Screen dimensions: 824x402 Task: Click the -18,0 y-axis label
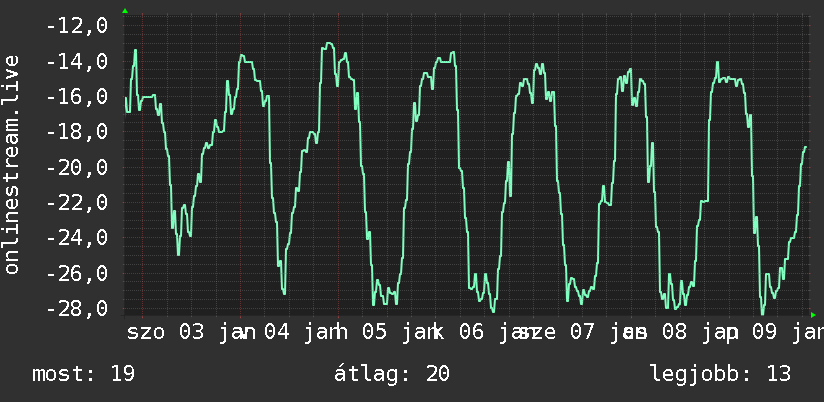point(77,131)
